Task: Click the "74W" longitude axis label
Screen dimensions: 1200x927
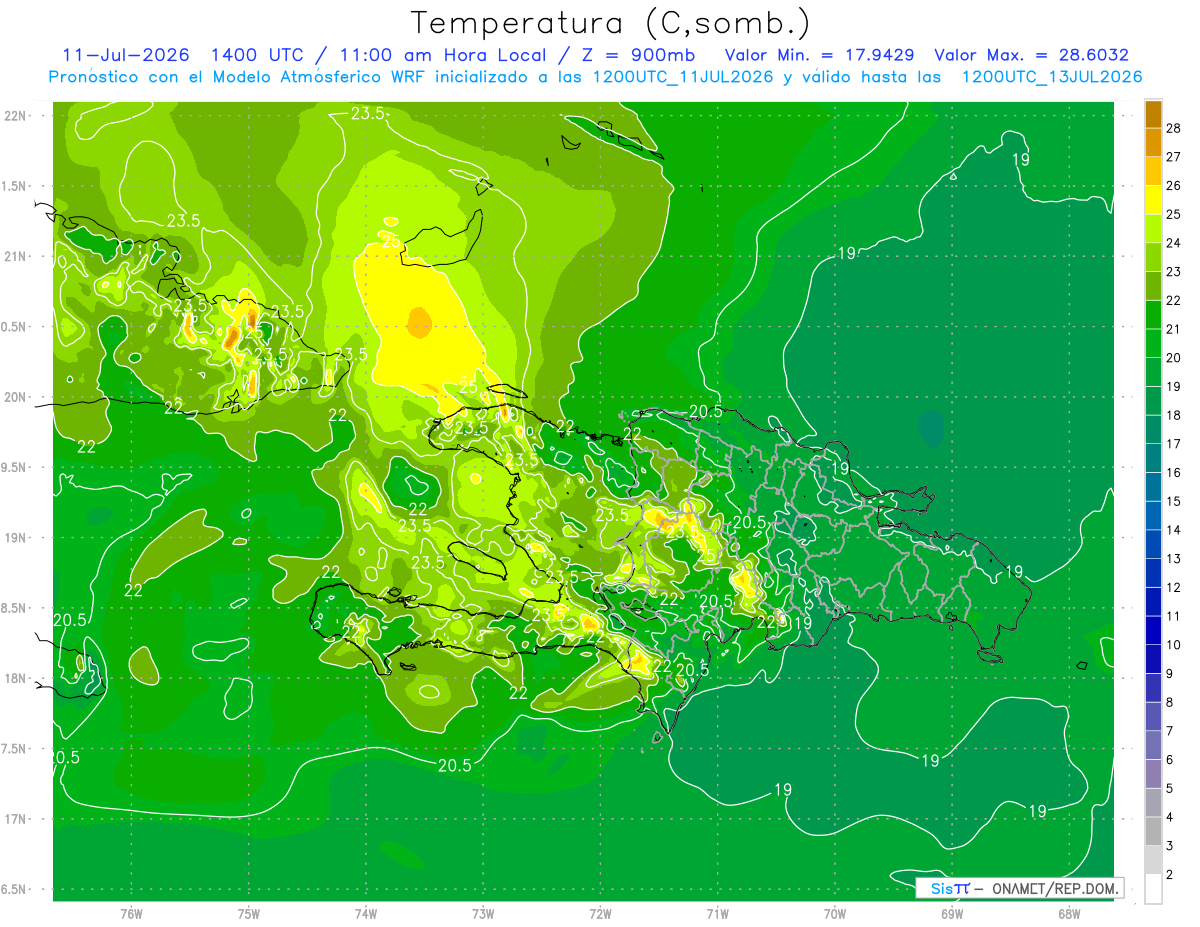Action: [366, 913]
